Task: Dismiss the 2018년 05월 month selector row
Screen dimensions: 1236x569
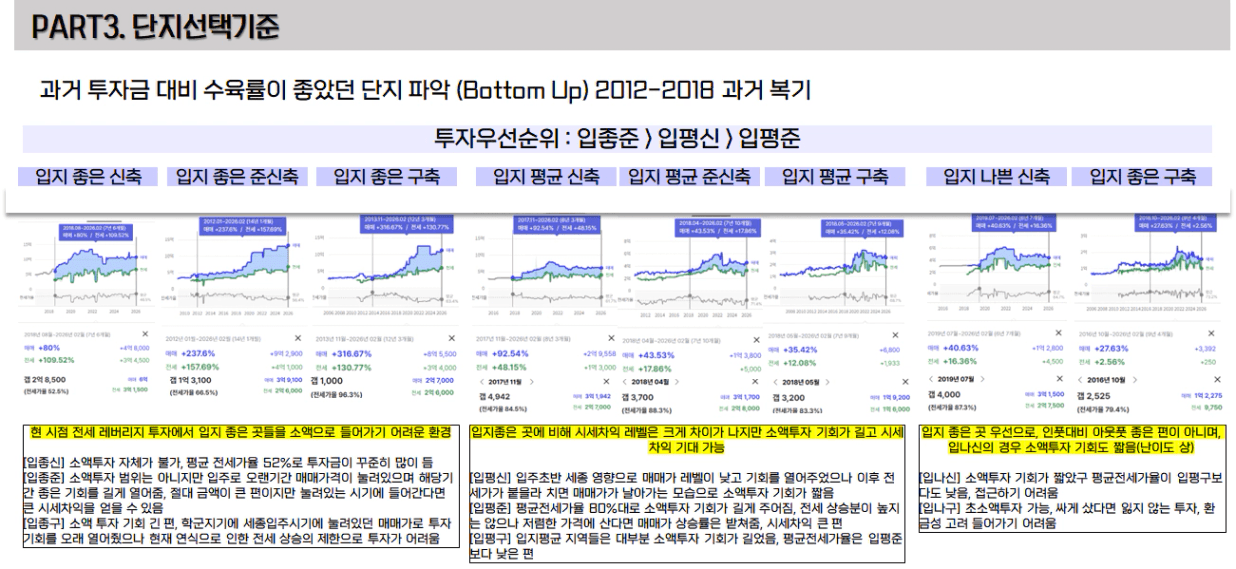Action: pyautogui.click(x=905, y=382)
